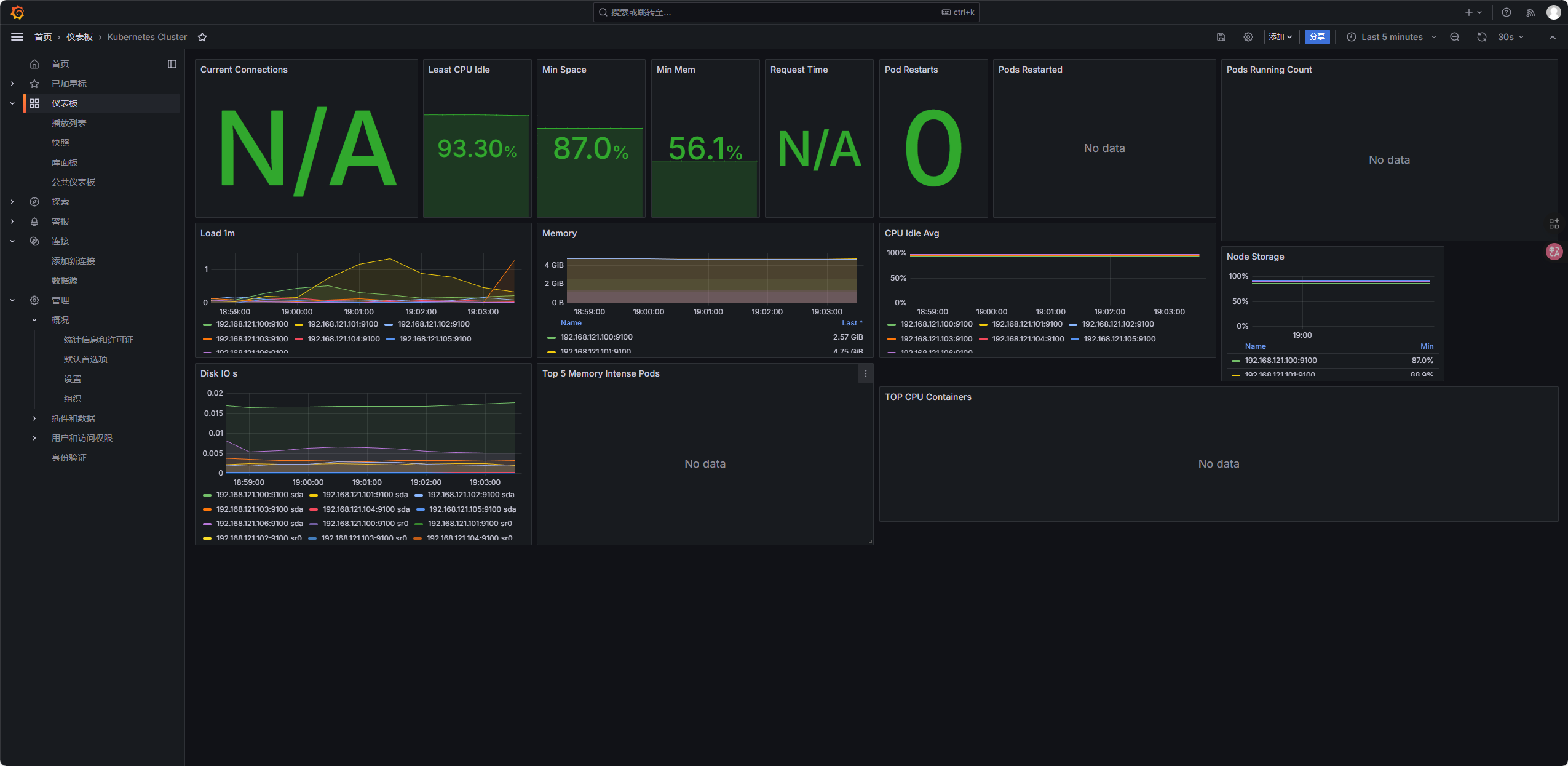This screenshot has height=766, width=1568.
Task: Undock the sidebar menu panel icon
Action: (172, 64)
